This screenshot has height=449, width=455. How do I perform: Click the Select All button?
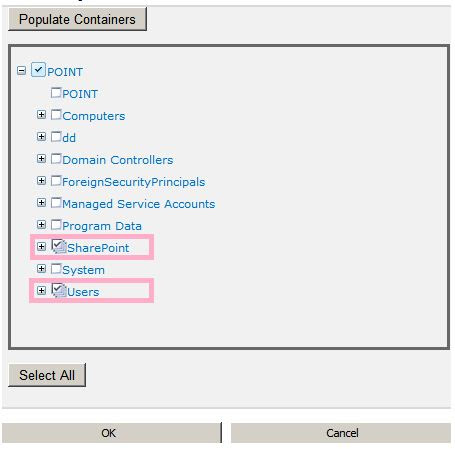(47, 375)
